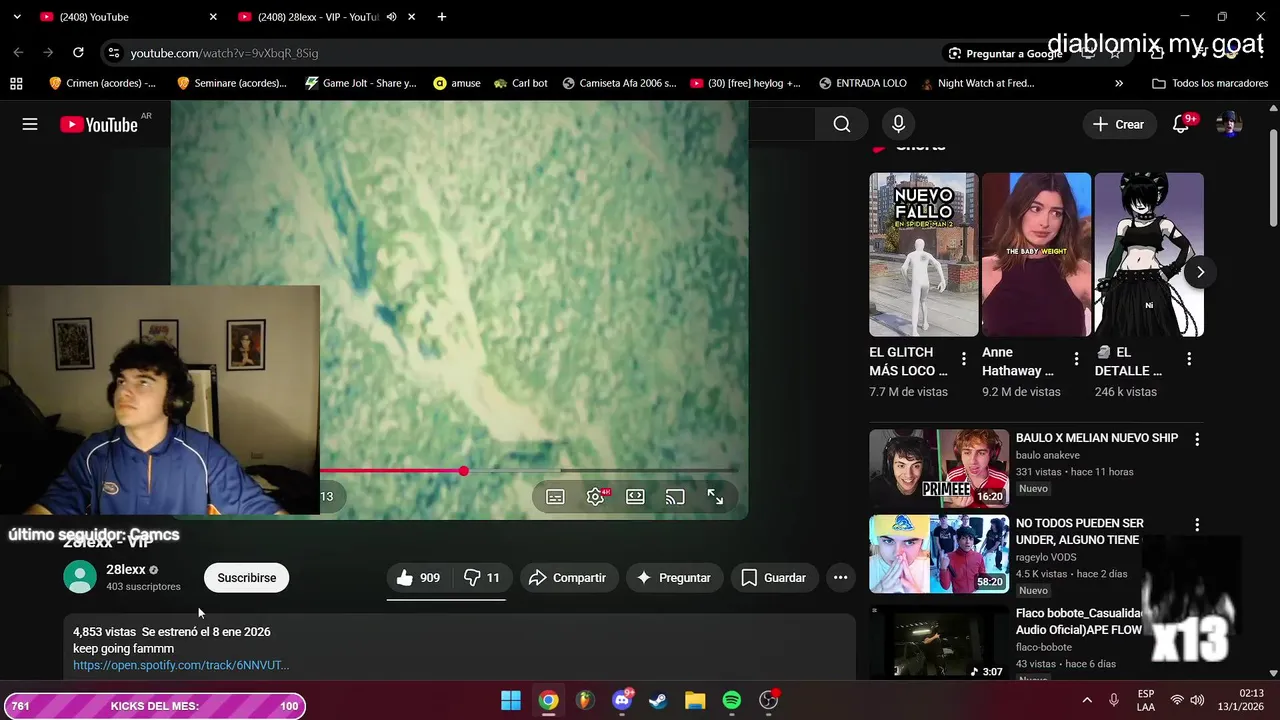This screenshot has width=1280, height=720.
Task: Open FL Studio from the taskbar
Action: [x=585, y=700]
